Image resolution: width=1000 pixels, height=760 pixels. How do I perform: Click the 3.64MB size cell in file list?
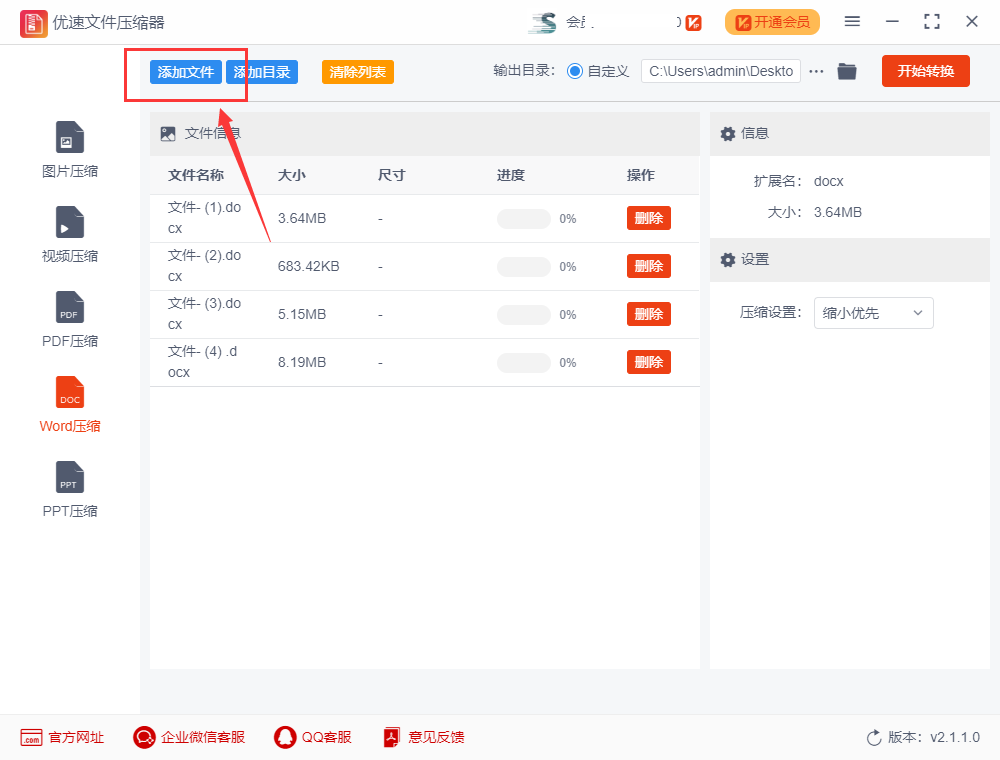point(302,219)
